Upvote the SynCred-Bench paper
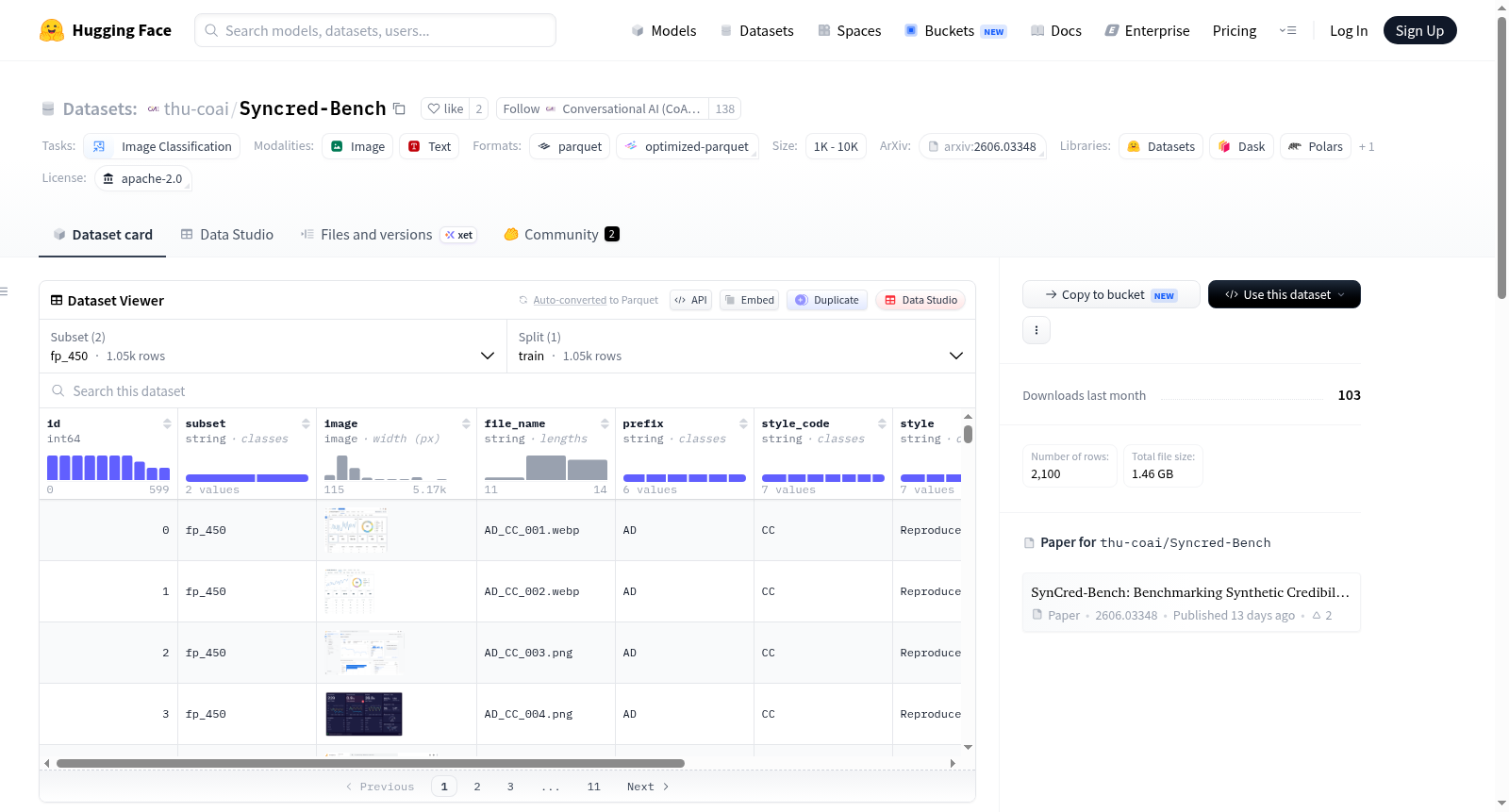 click(1322, 615)
